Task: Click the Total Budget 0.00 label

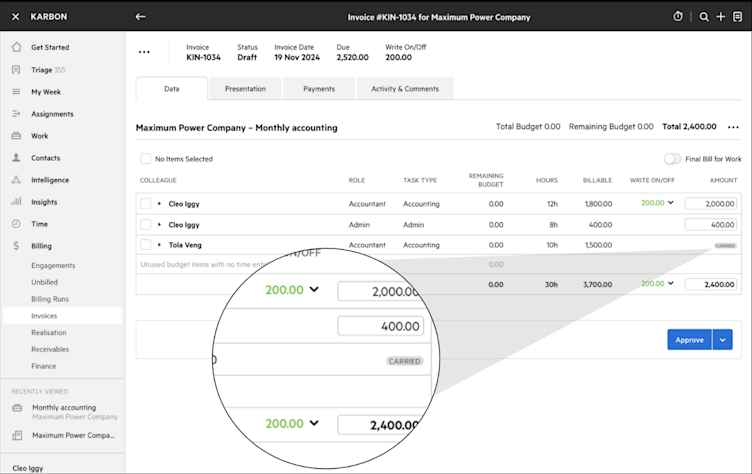Action: [528, 127]
